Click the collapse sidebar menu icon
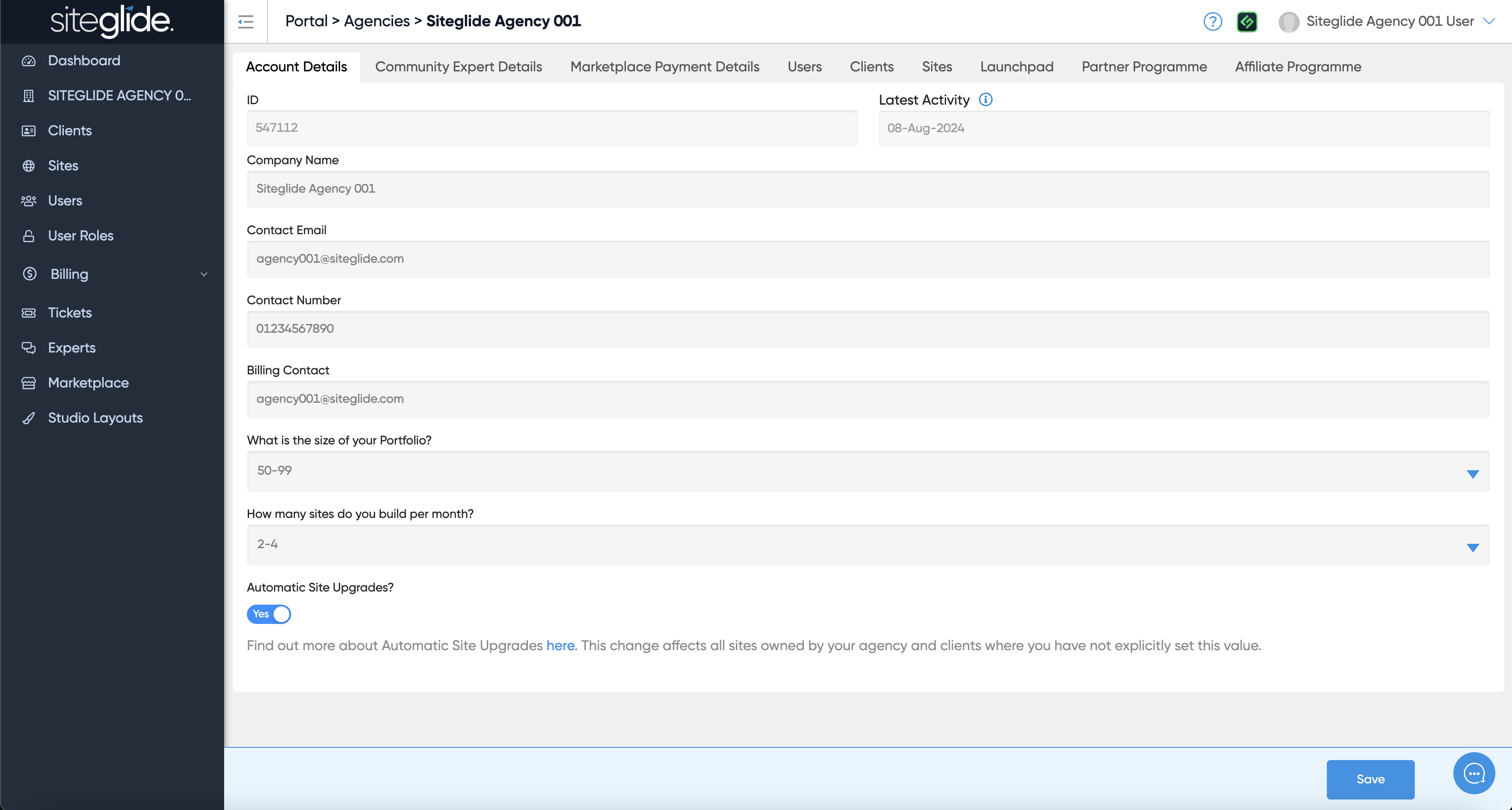The width and height of the screenshot is (1512, 810). (245, 22)
